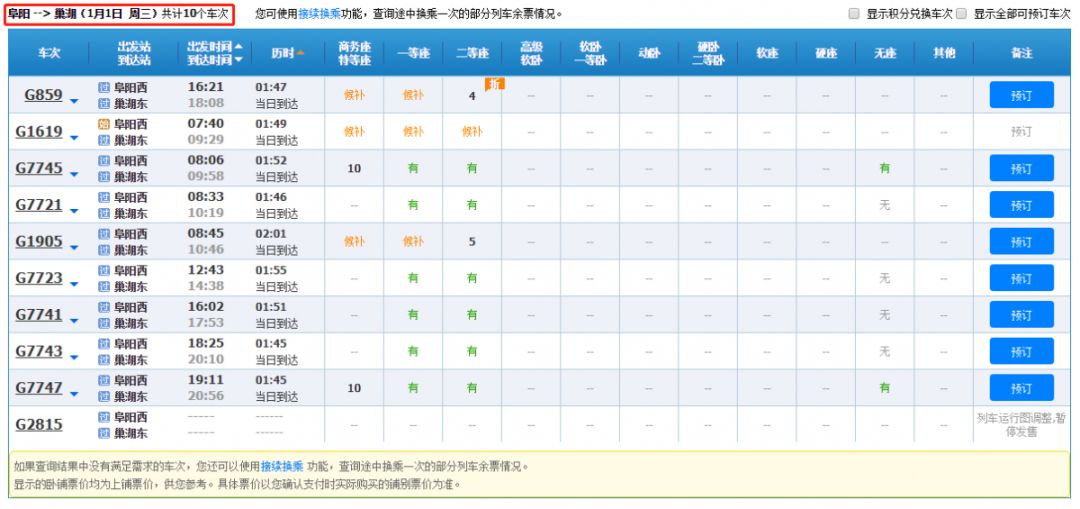Expand G7723 train details arrow
Screen dimensions: 1080x509
pyautogui.click(x=74, y=284)
